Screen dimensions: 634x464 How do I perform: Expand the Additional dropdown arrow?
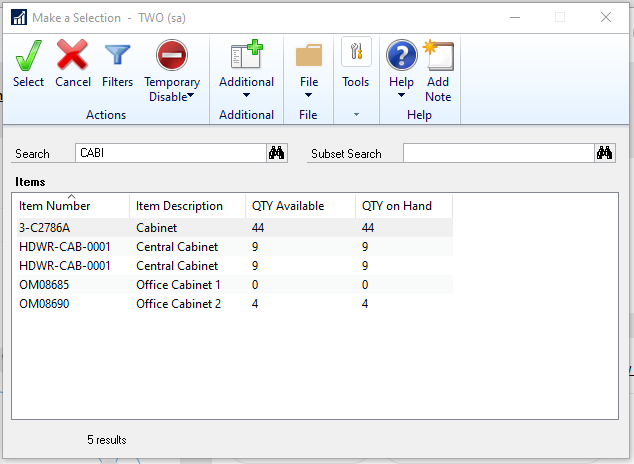pyautogui.click(x=246, y=95)
